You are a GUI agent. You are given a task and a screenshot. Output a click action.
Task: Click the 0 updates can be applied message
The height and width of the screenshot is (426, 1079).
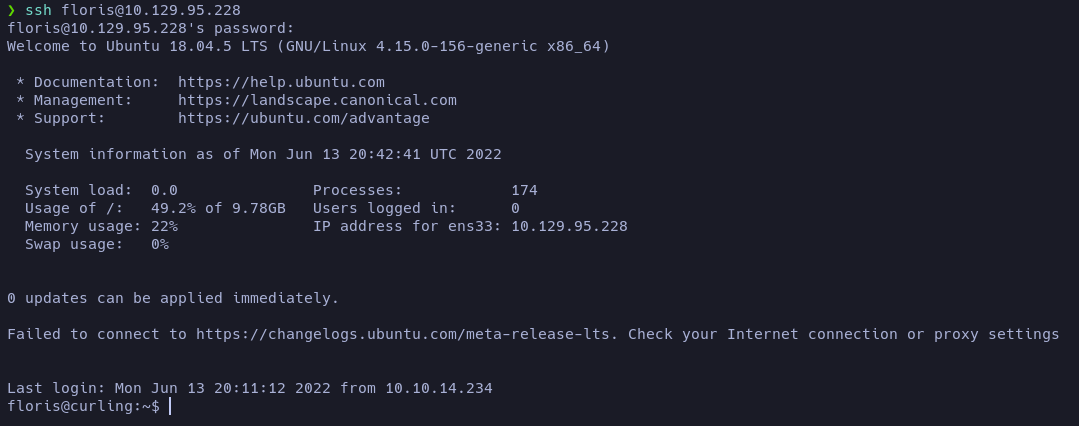[x=173, y=298]
